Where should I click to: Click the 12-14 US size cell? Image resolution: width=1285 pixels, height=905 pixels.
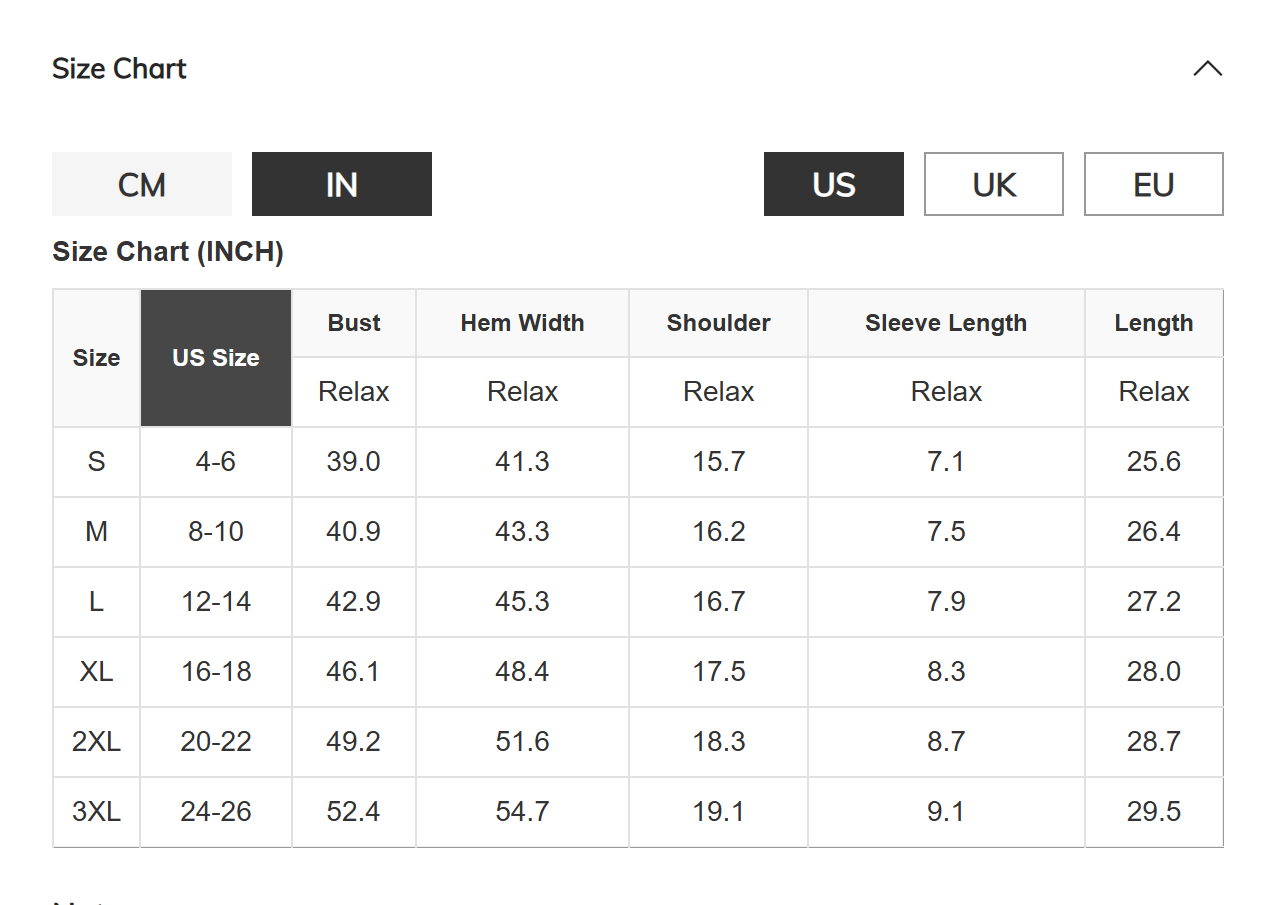216,602
